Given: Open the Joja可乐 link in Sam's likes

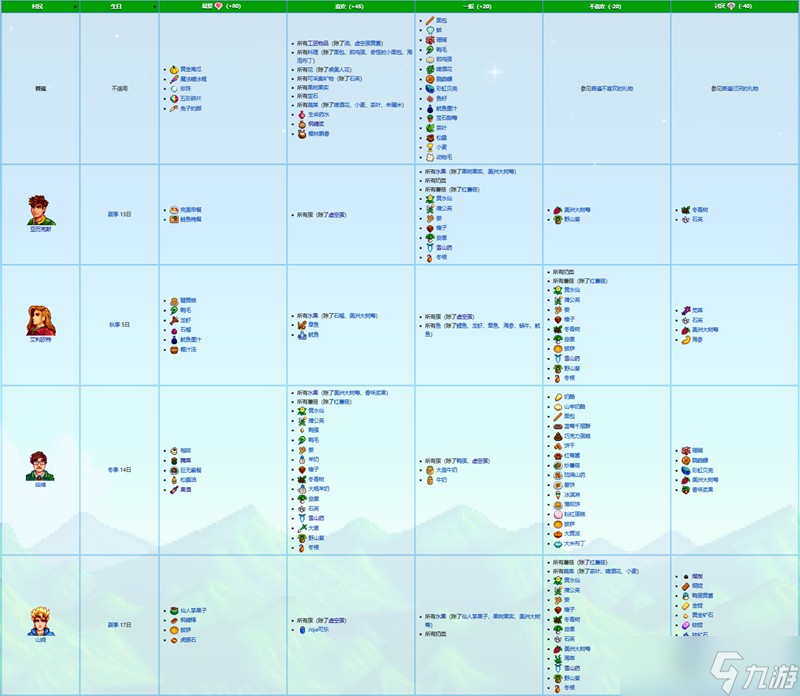Looking at the screenshot, I should click(x=318, y=630).
